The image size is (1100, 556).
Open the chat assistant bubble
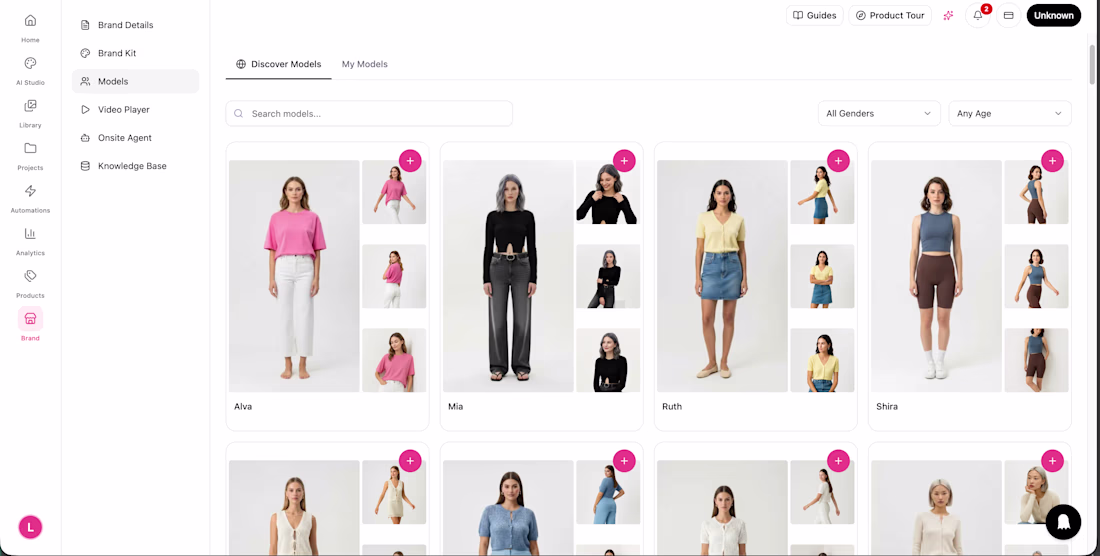pos(1063,522)
